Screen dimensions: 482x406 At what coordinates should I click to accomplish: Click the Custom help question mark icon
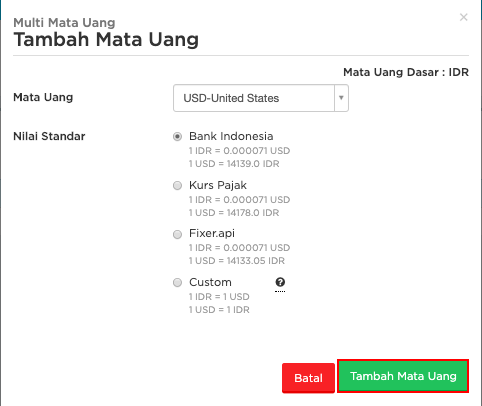coord(280,282)
